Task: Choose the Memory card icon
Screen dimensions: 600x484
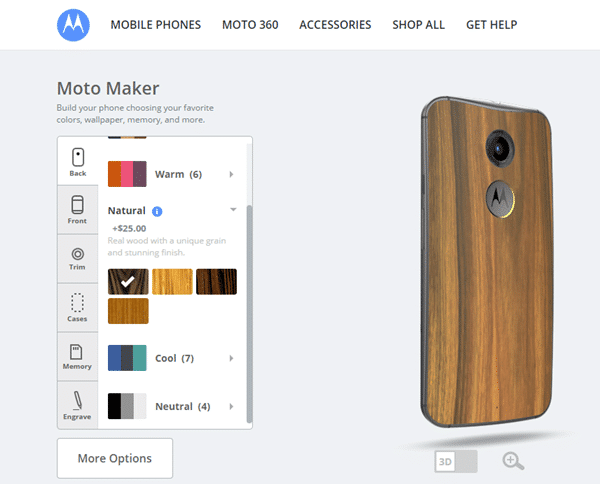Action: [76, 352]
